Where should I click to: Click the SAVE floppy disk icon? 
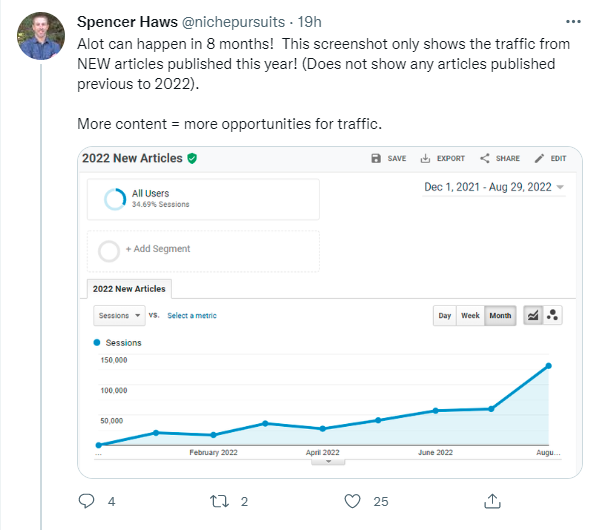pyautogui.click(x=376, y=158)
